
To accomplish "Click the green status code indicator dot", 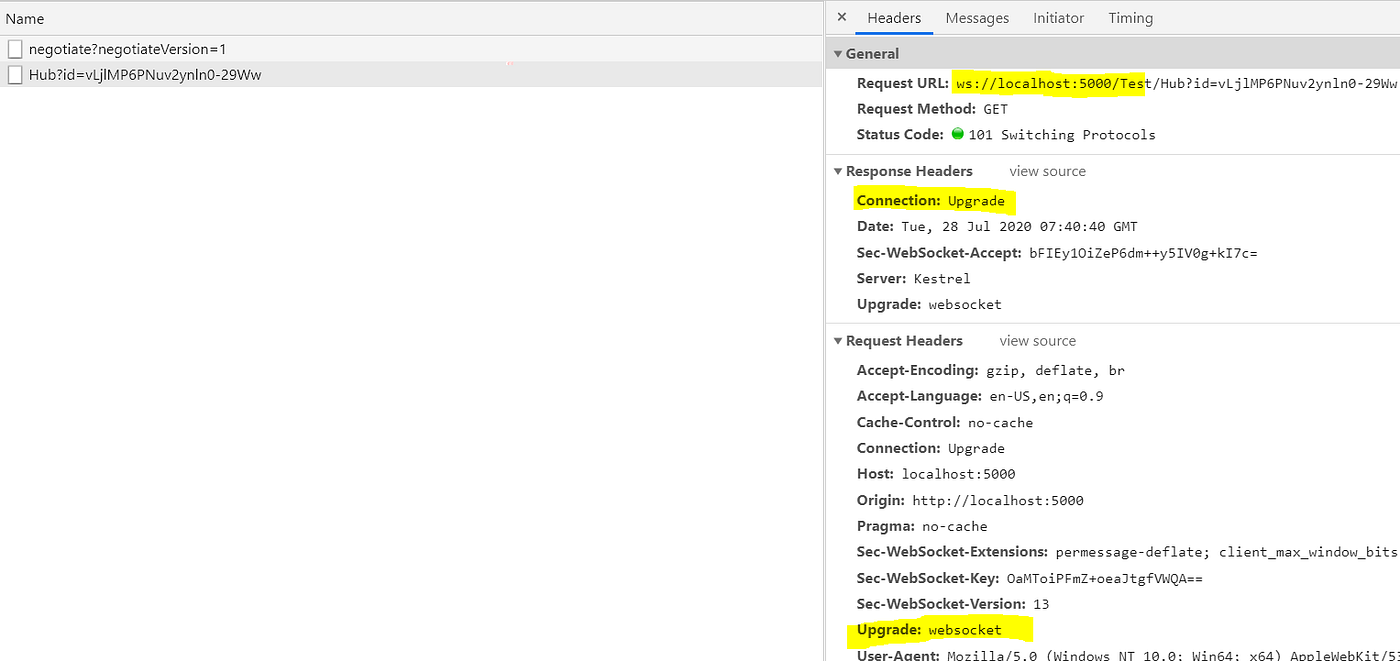I will point(957,134).
